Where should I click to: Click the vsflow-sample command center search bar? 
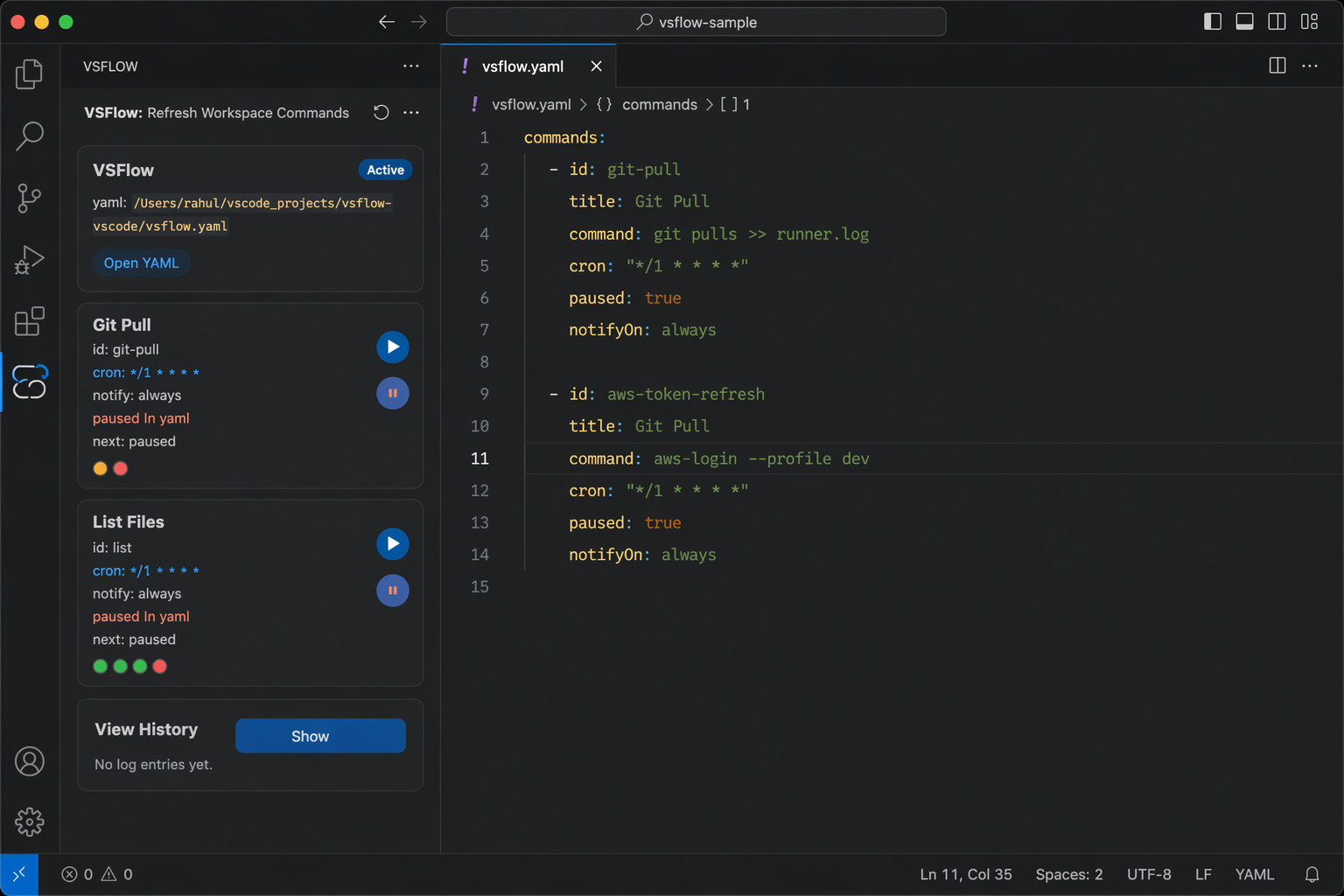pos(696,21)
